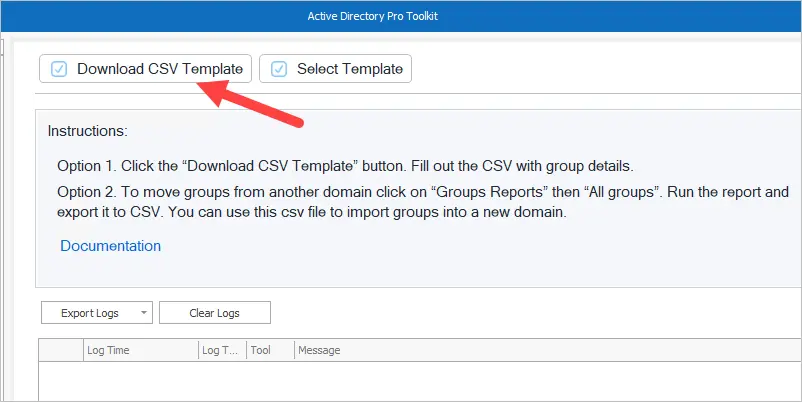
Task: Click the Tool column header
Action: (x=270, y=350)
